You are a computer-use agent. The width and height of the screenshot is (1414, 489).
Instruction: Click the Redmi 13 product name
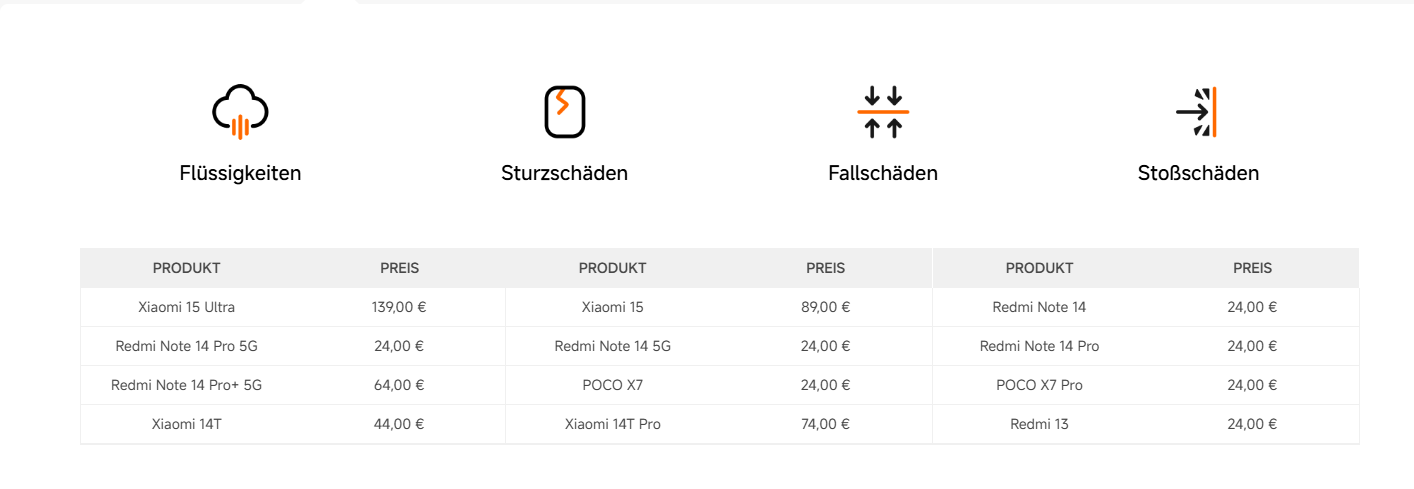(x=1039, y=424)
